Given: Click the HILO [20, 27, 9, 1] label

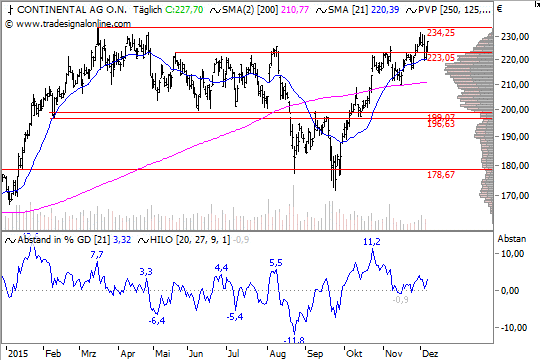Looking at the screenshot, I should coord(190,239).
